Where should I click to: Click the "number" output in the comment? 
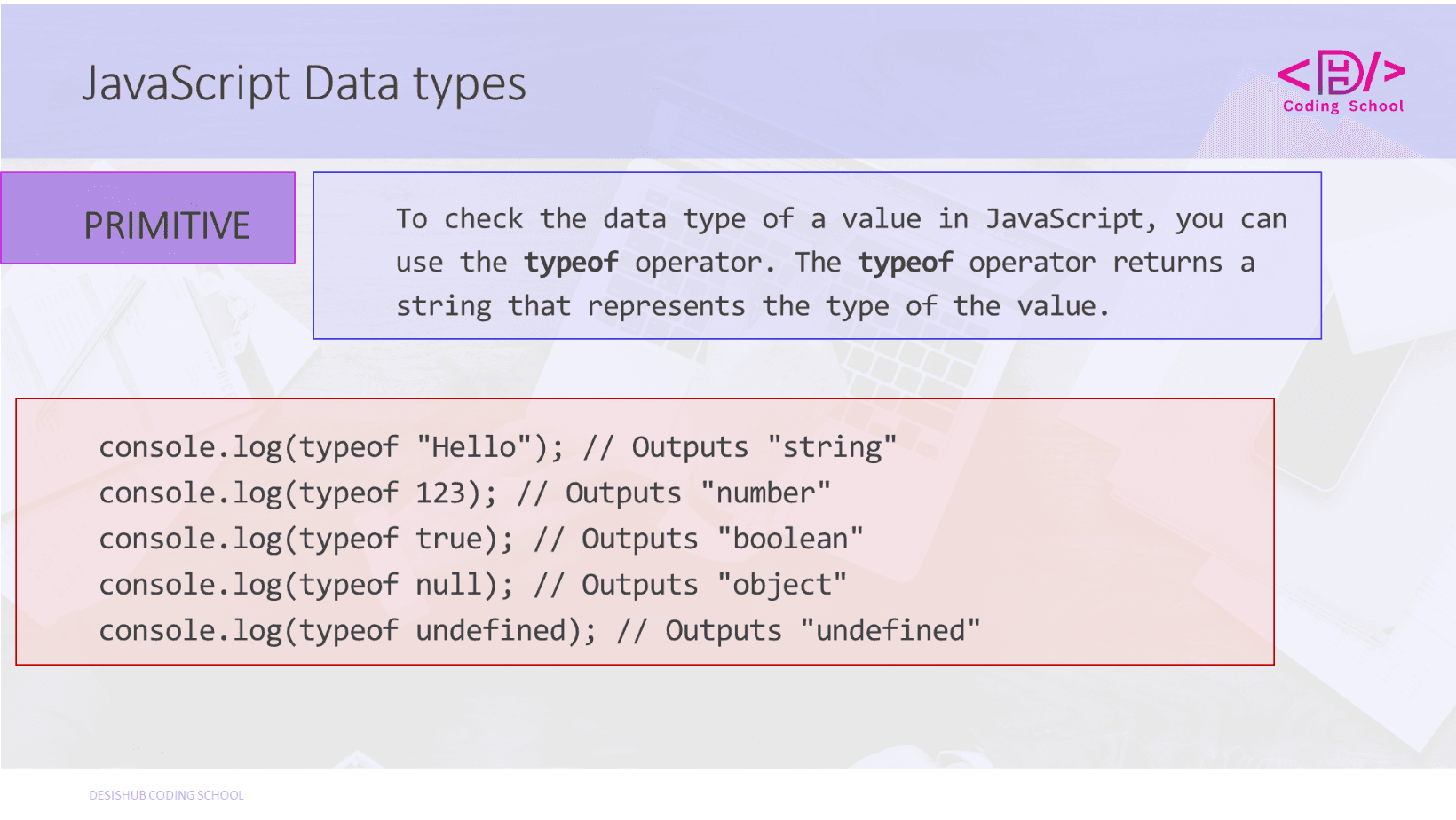click(765, 493)
